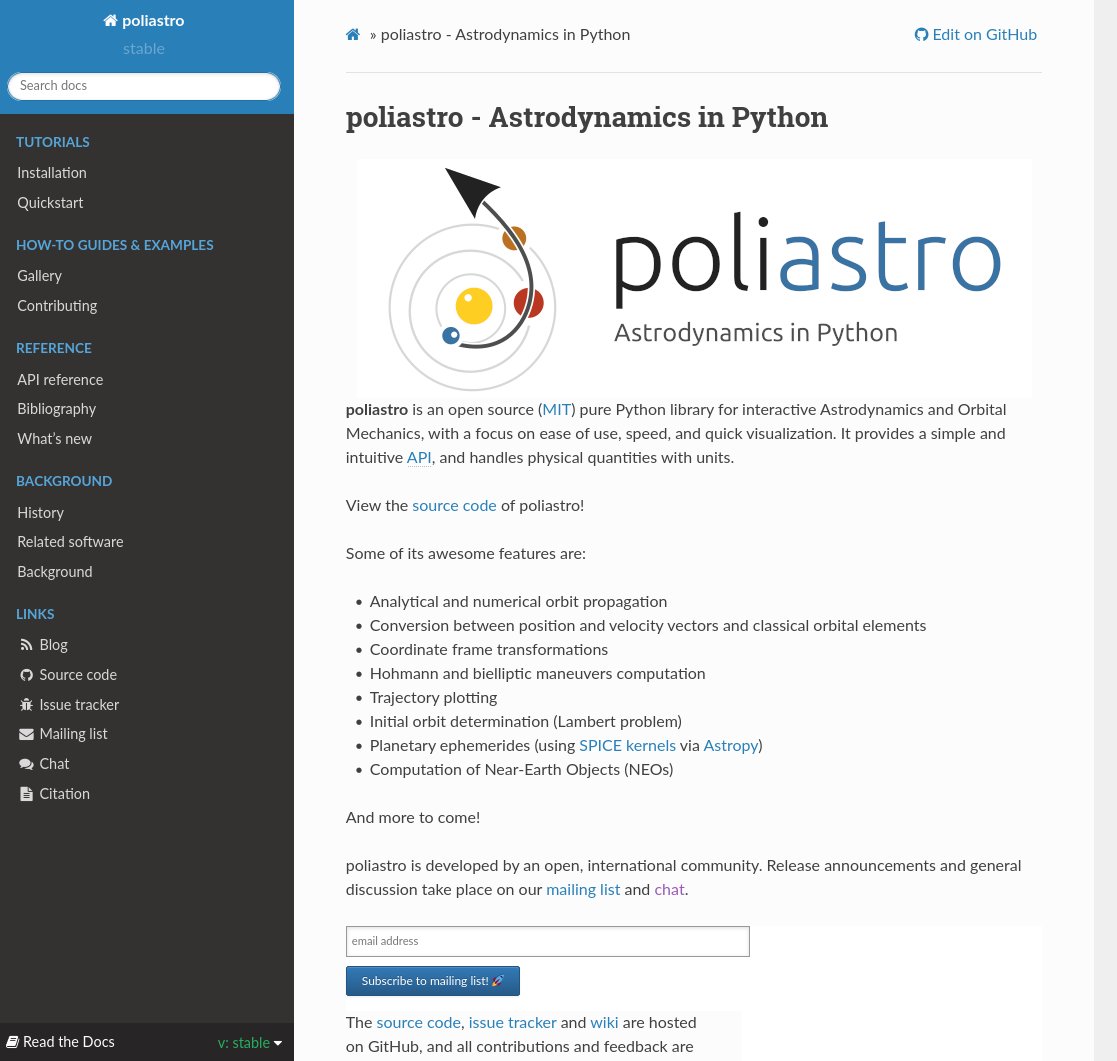Click the Read the Docs book icon
The width and height of the screenshot is (1117, 1061).
point(12,1042)
